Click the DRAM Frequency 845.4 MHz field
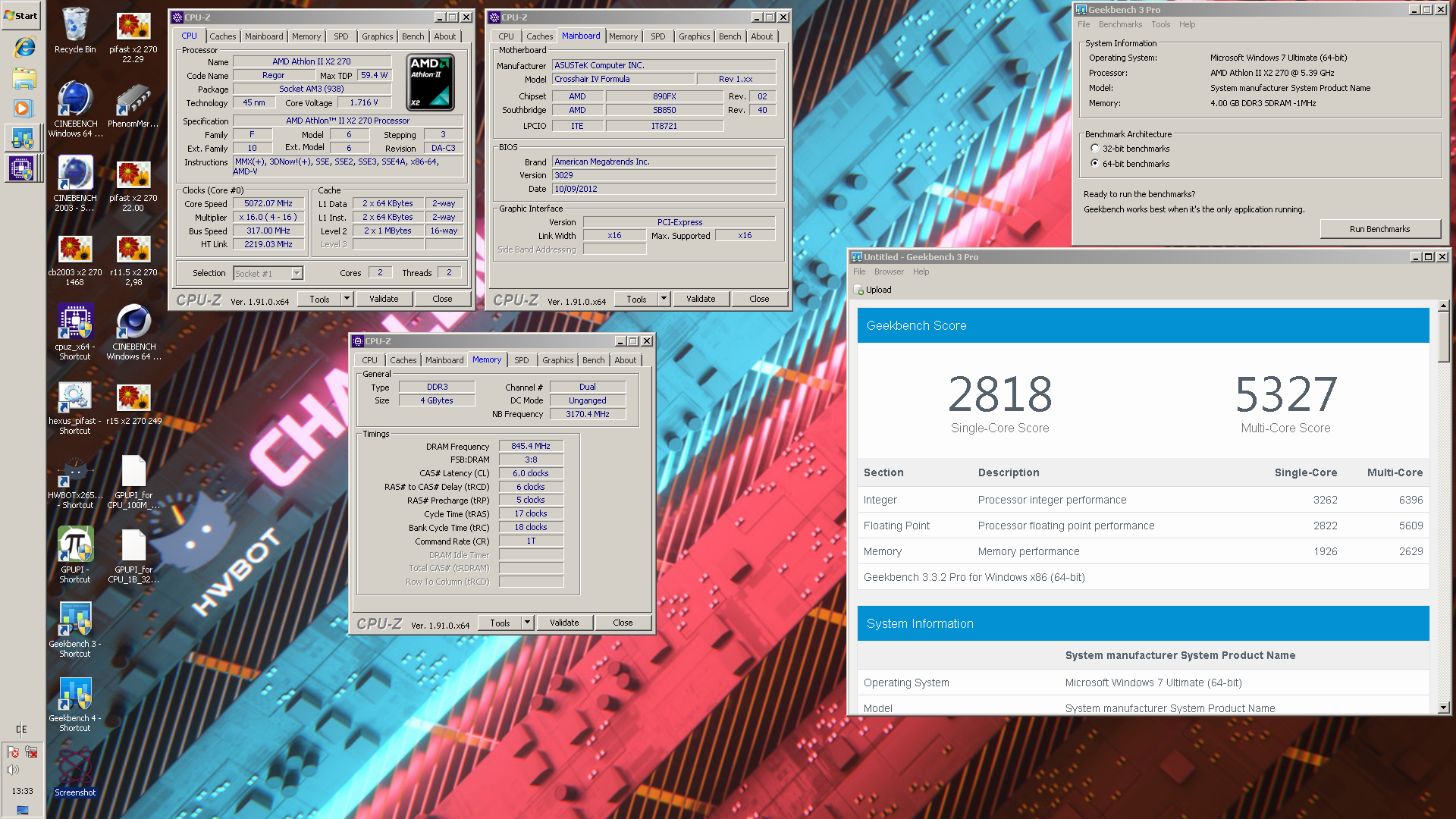 531,446
